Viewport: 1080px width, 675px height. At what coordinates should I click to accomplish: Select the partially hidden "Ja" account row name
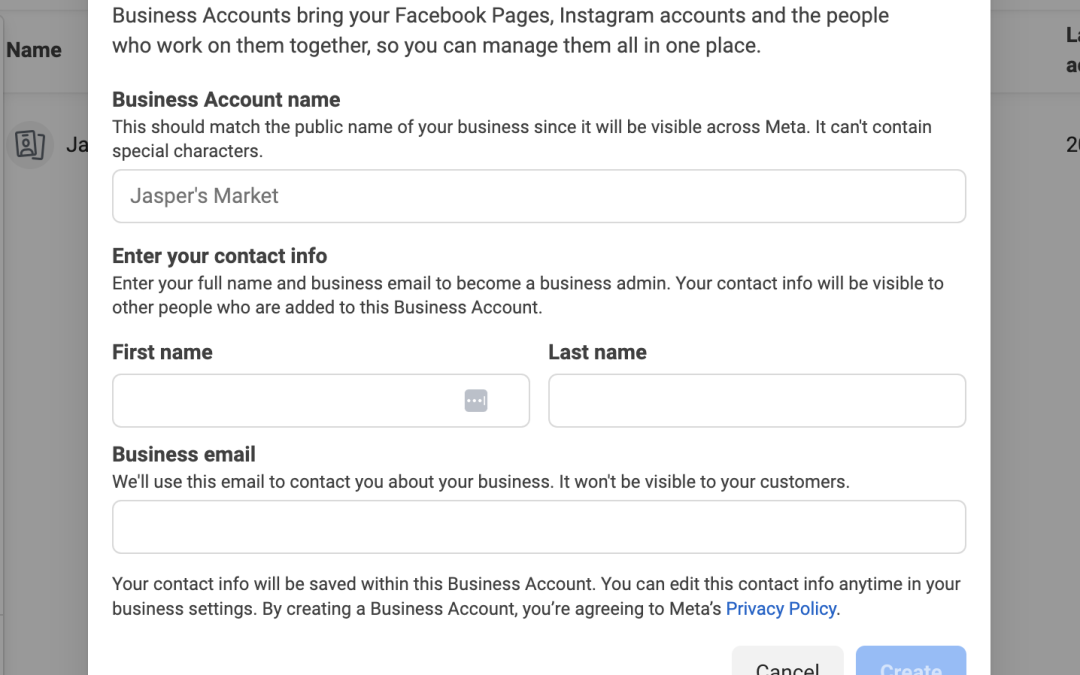76,145
